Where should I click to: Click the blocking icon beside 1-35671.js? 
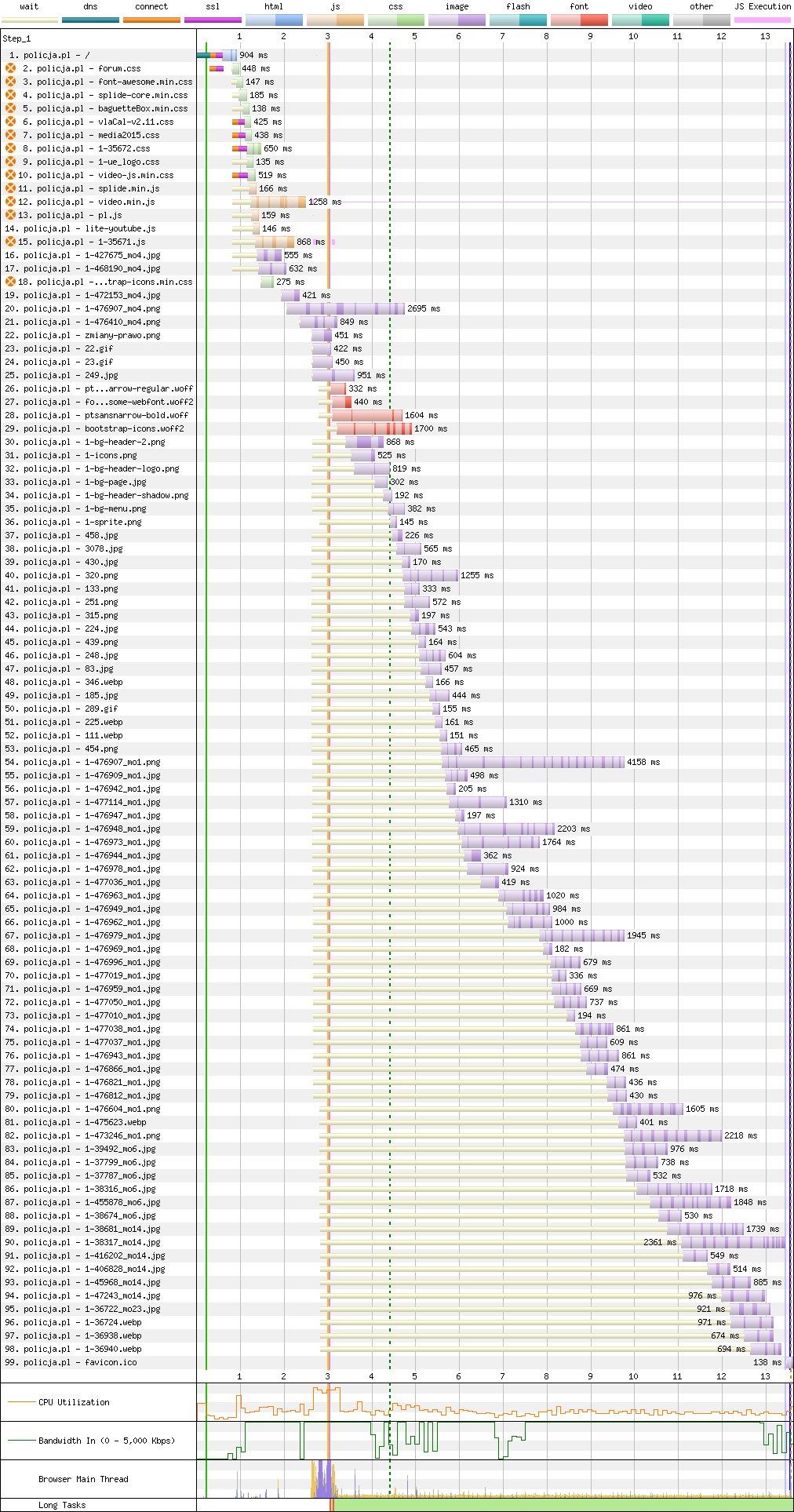(x=10, y=242)
